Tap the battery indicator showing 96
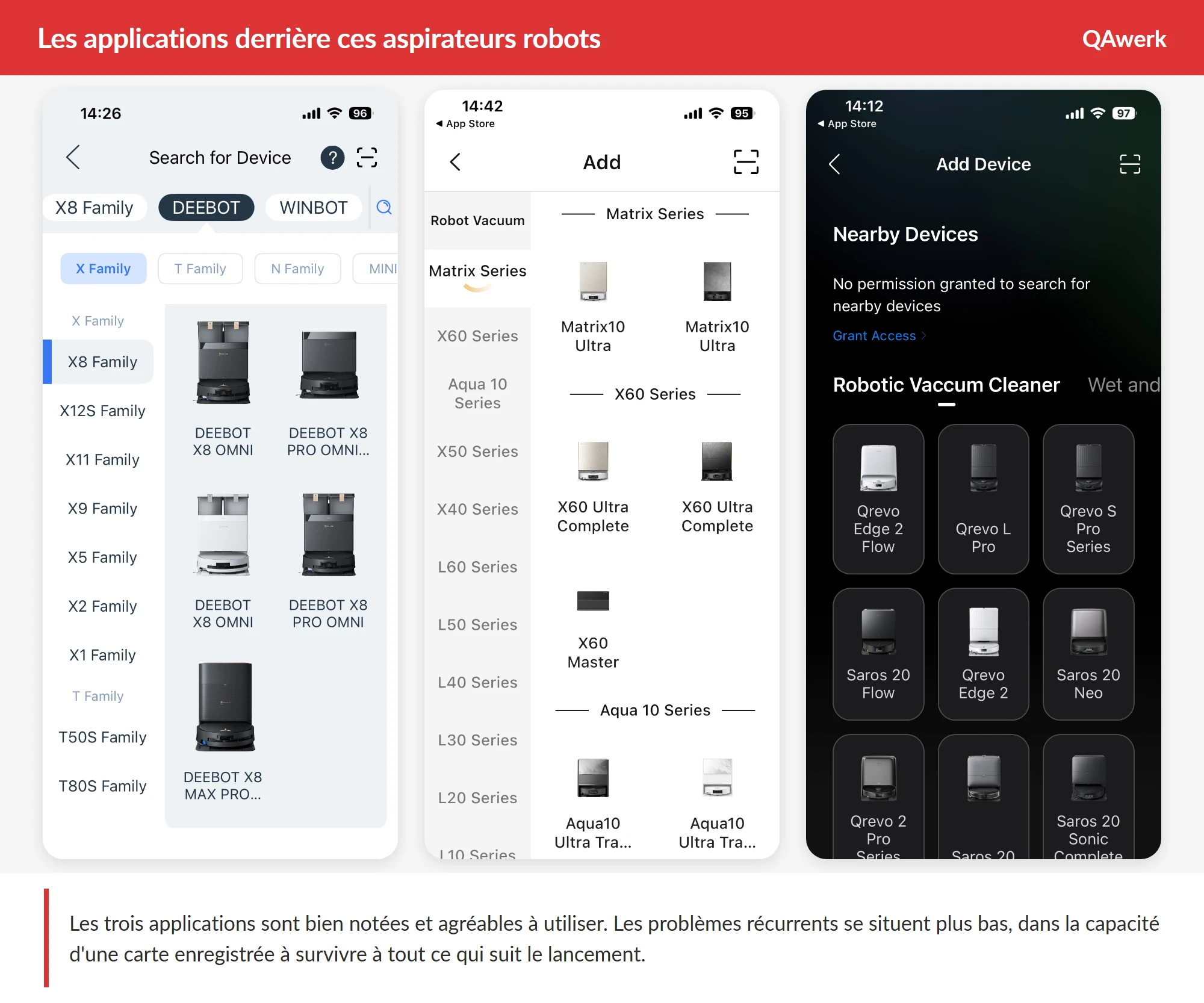1204x1003 pixels. (361, 113)
